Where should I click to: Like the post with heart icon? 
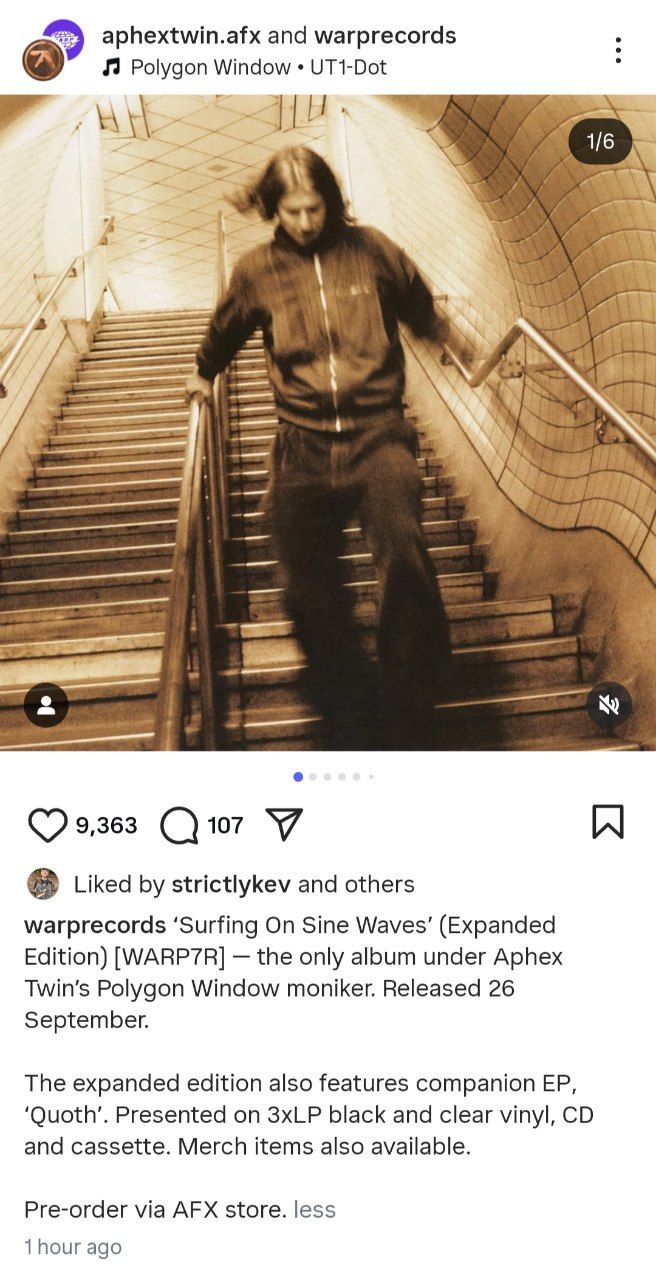tap(47, 825)
